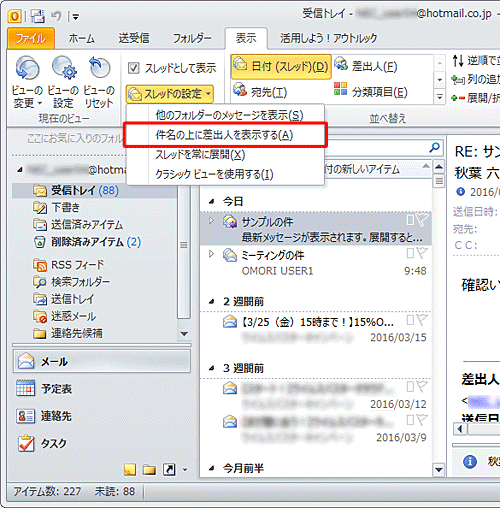Open the ファイル tab
Image resolution: width=500 pixels, height=508 pixels.
point(31,38)
